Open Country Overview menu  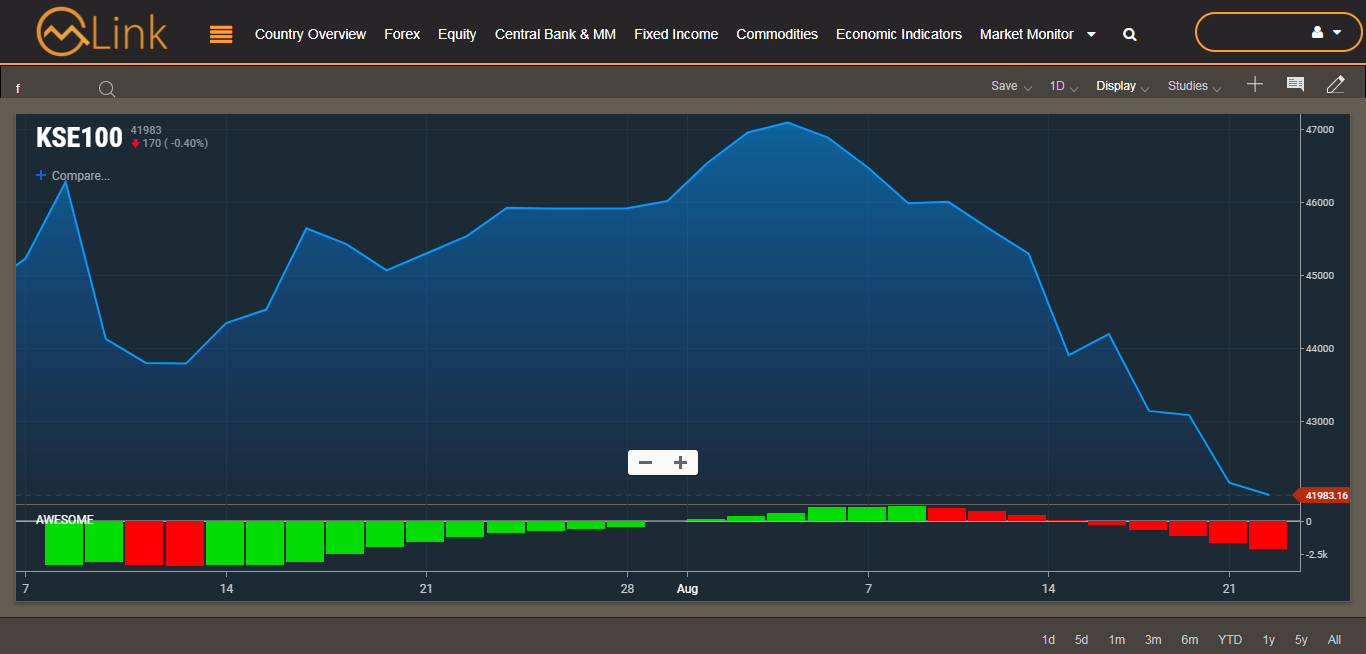311,34
